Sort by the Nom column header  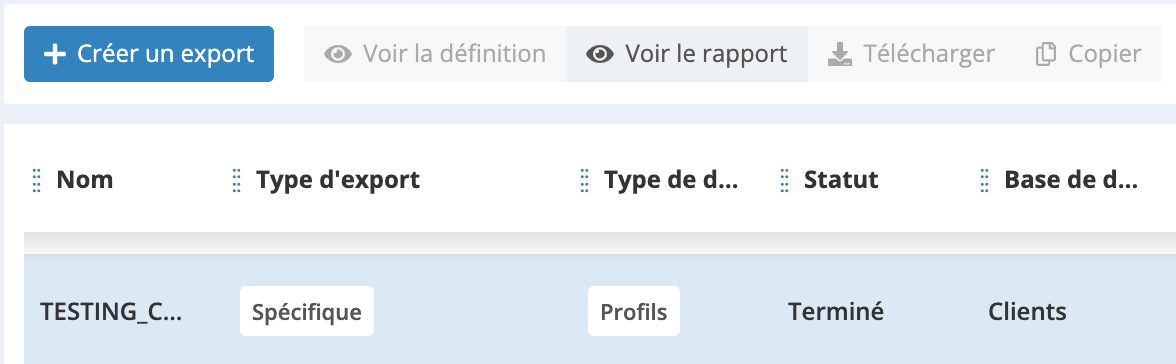pyautogui.click(x=85, y=180)
